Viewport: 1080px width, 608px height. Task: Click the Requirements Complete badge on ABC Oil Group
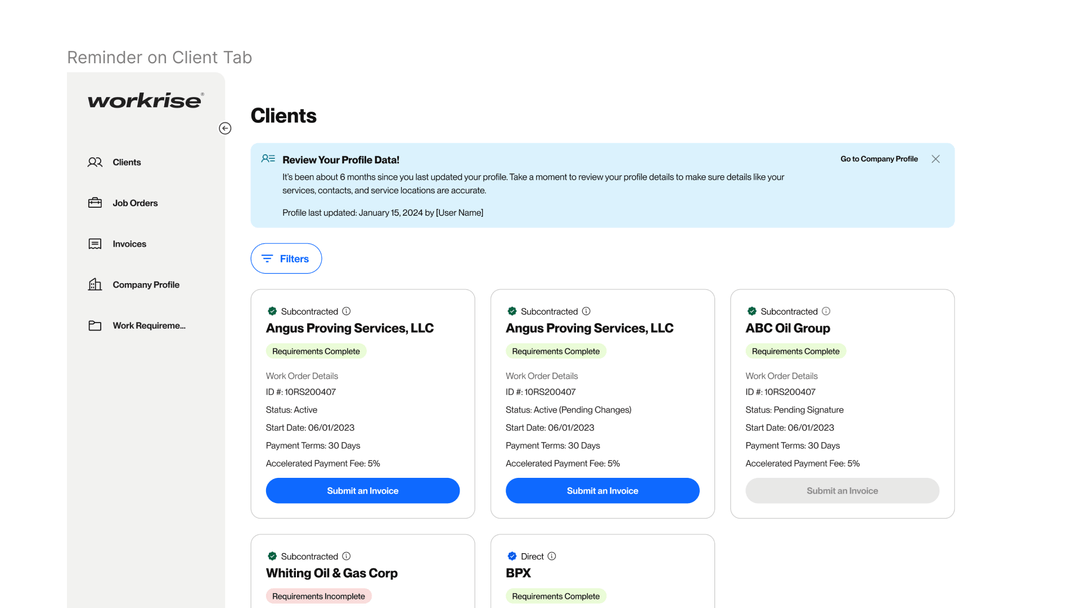[795, 351]
